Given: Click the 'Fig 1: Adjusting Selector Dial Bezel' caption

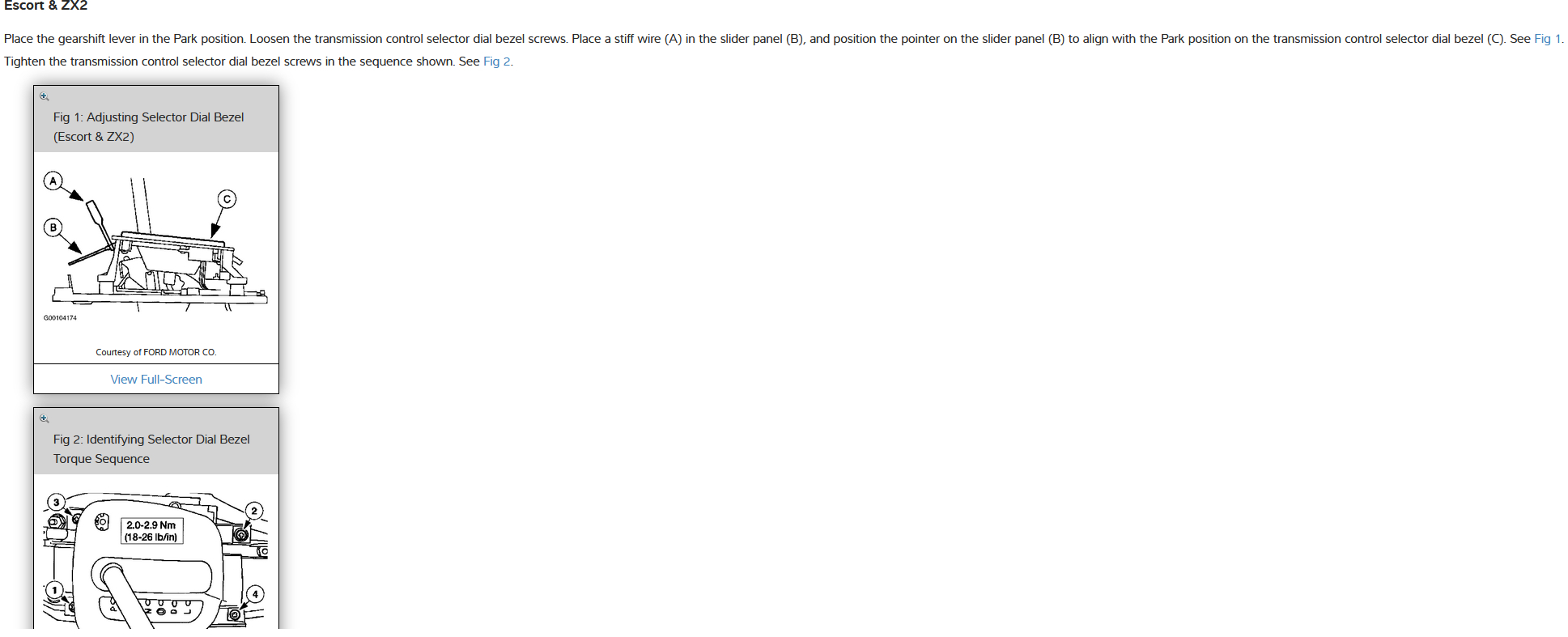Looking at the screenshot, I should pos(149,117).
